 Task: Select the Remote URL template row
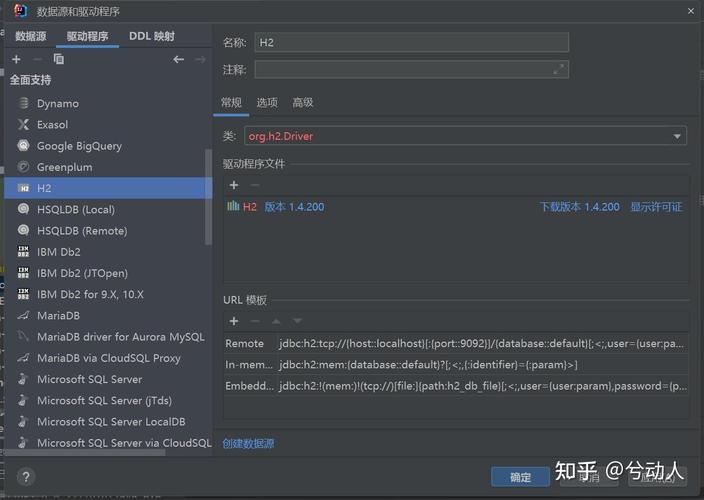[x=455, y=343]
